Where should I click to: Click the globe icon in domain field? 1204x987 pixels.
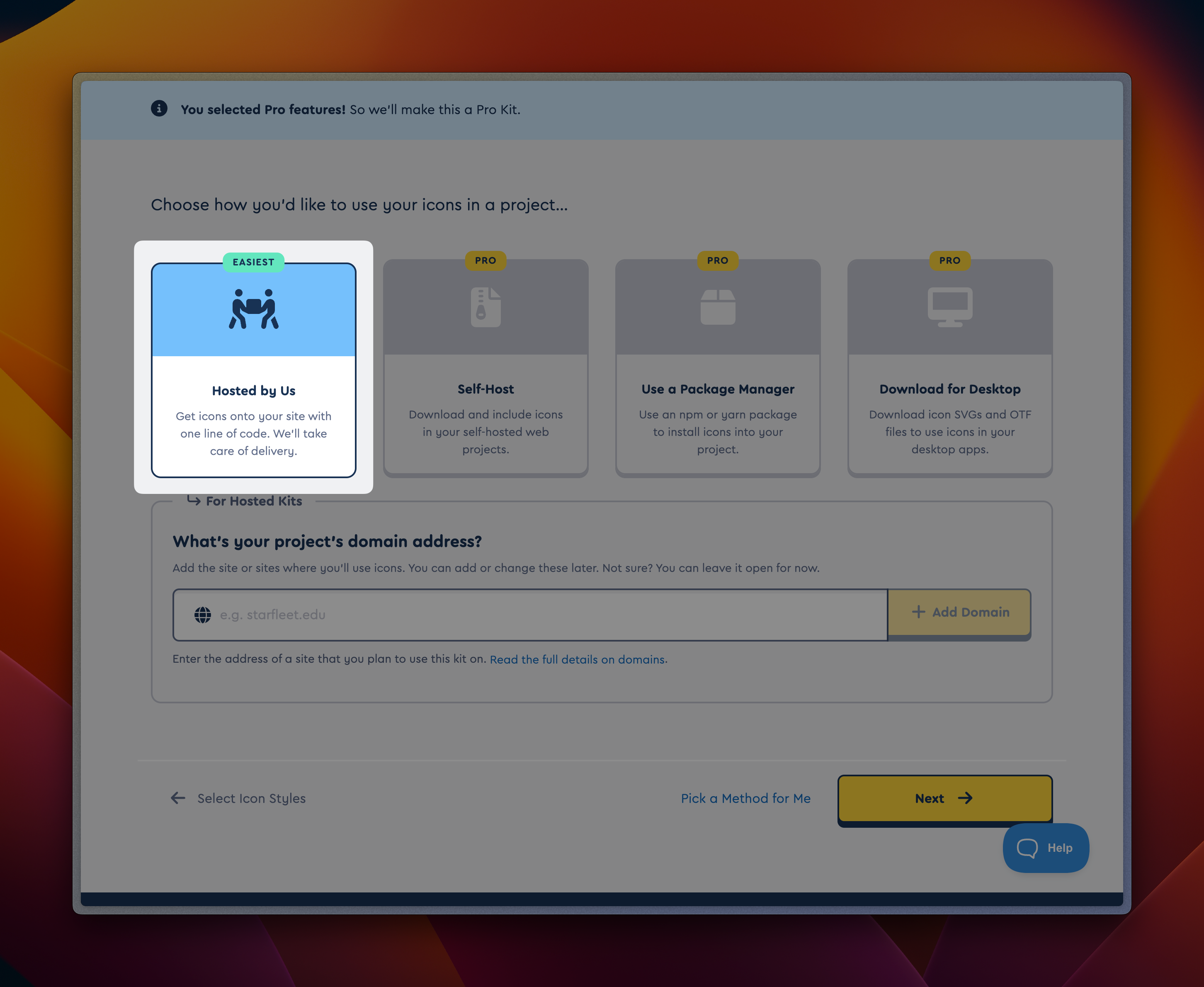click(203, 615)
